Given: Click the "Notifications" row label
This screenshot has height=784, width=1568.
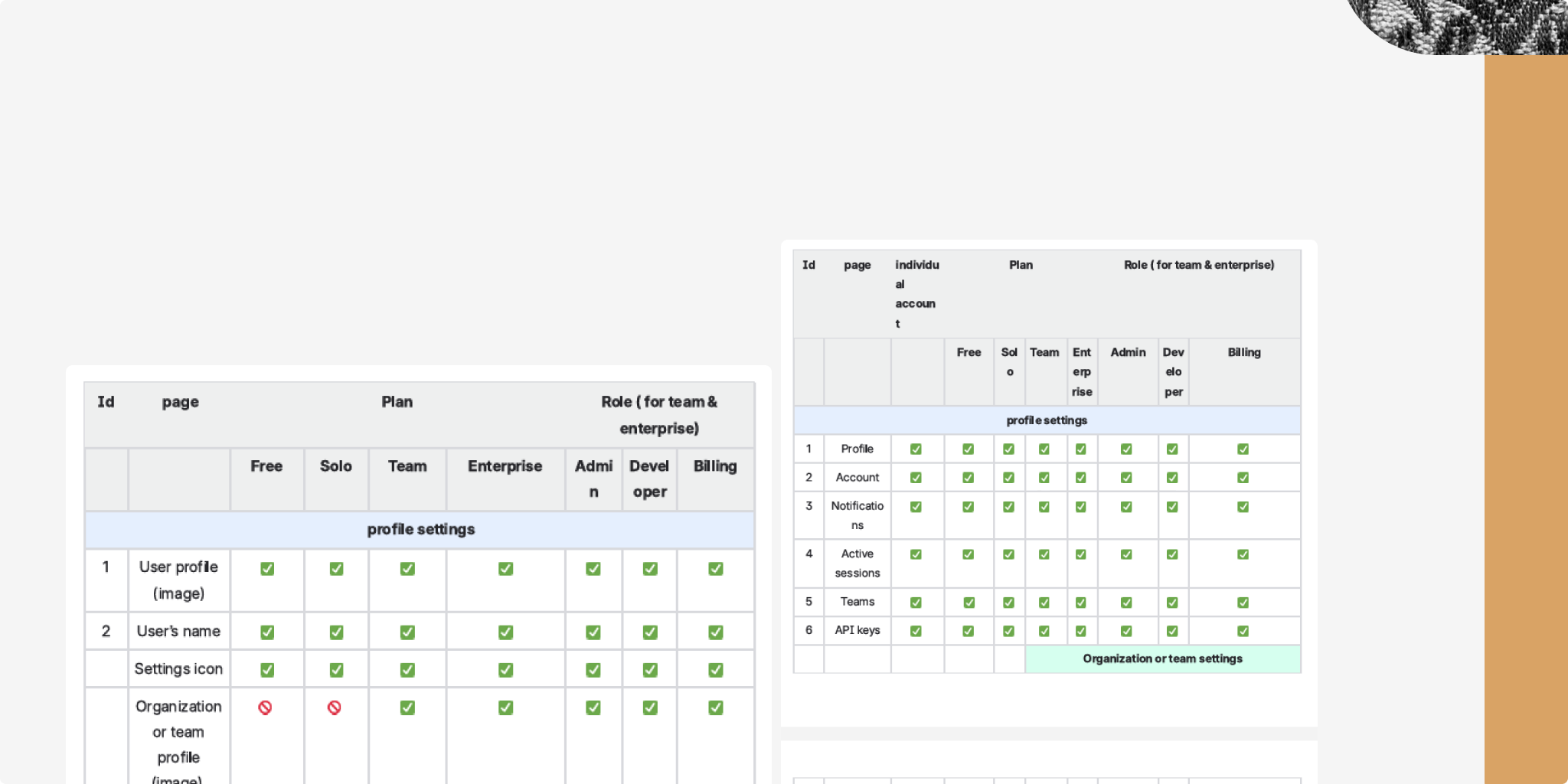Looking at the screenshot, I should [857, 515].
